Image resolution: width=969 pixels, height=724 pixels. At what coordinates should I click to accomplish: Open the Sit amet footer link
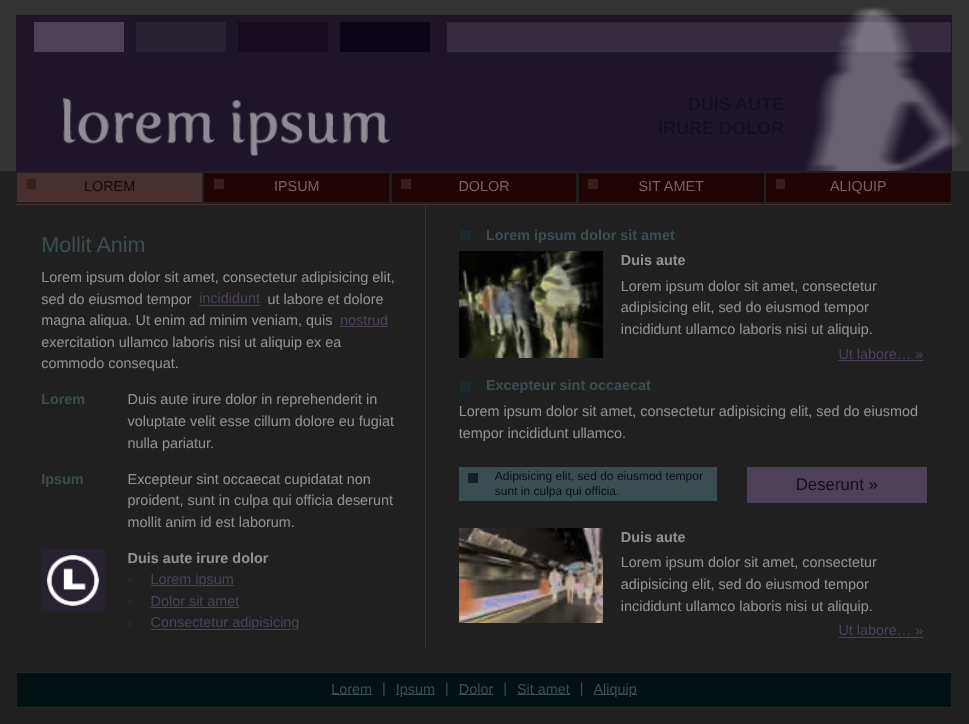tap(543, 689)
